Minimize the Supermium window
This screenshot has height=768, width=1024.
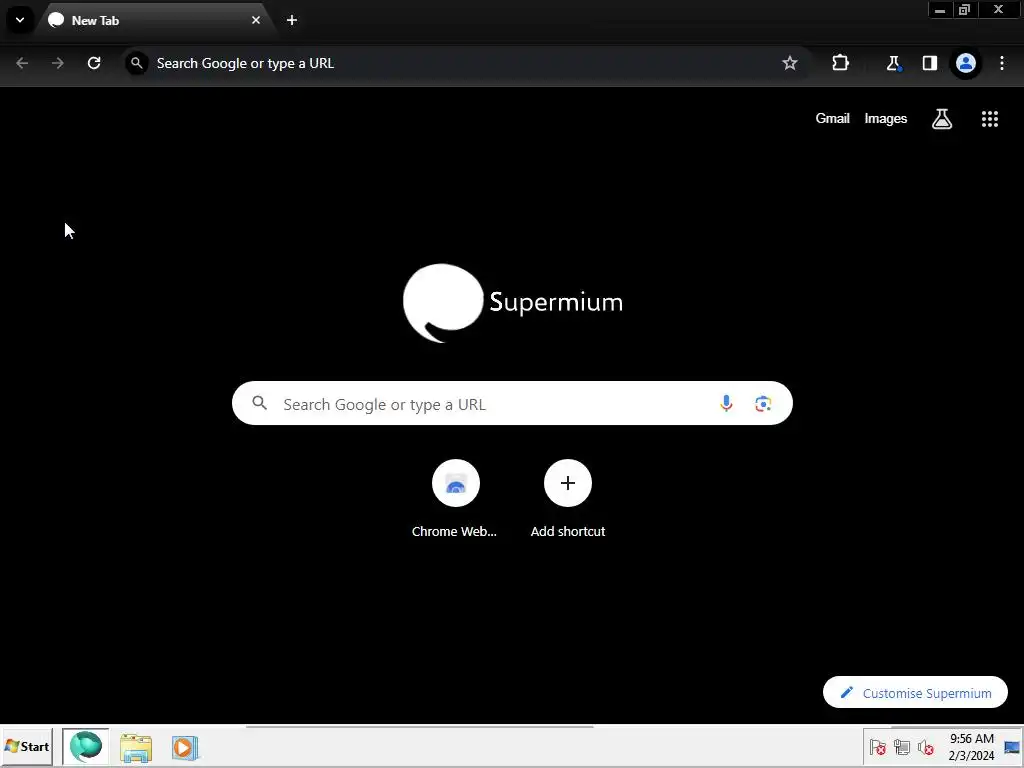[940, 10]
